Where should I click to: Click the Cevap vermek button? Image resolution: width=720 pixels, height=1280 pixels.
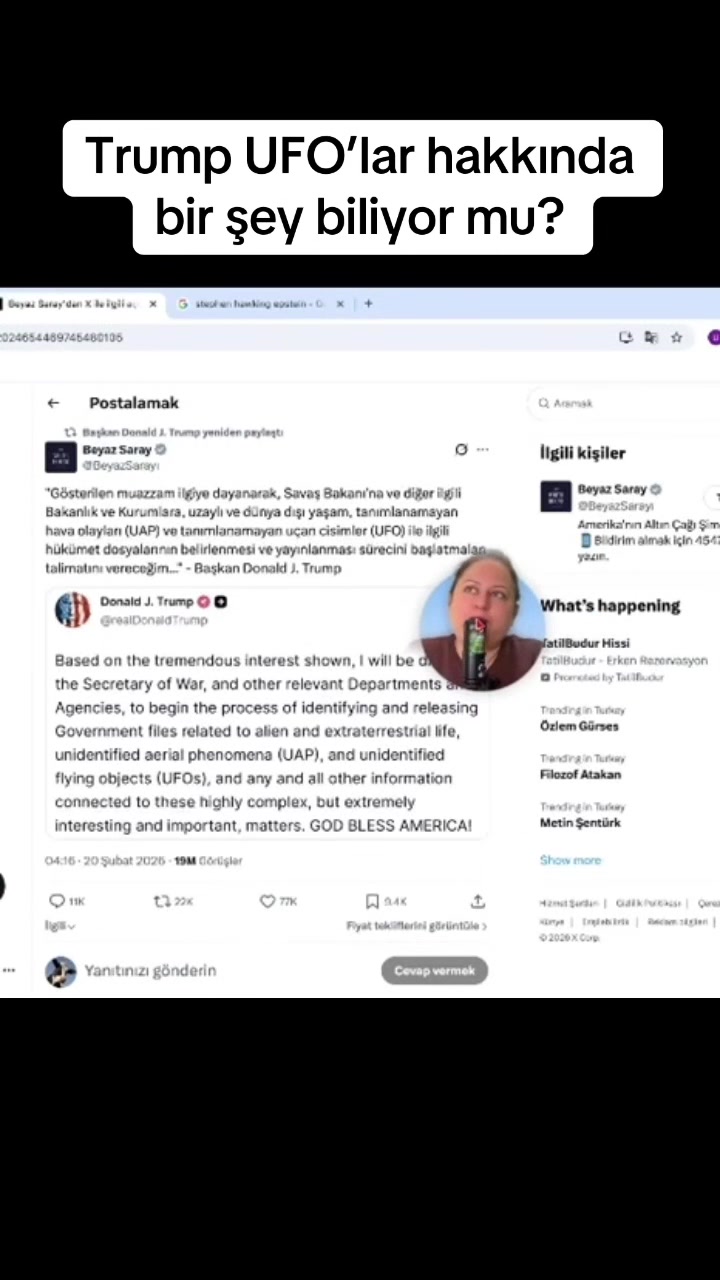pos(434,970)
